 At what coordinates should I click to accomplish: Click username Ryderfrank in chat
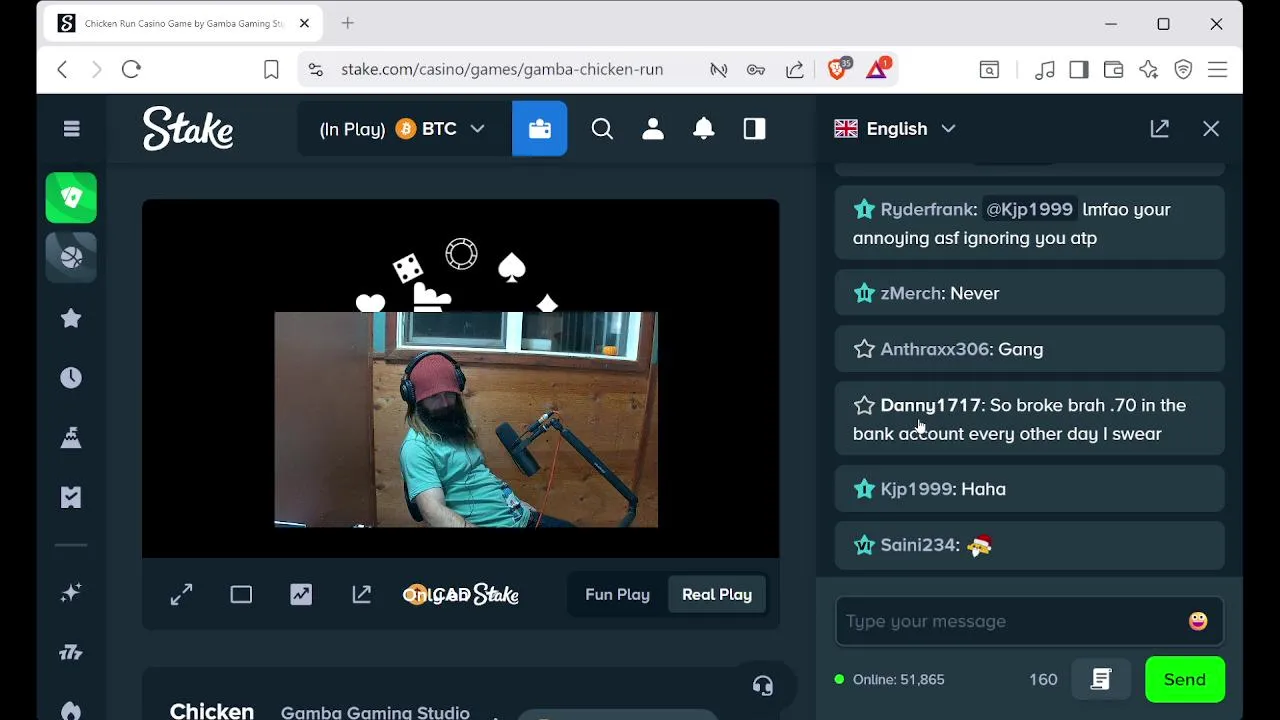[926, 210]
